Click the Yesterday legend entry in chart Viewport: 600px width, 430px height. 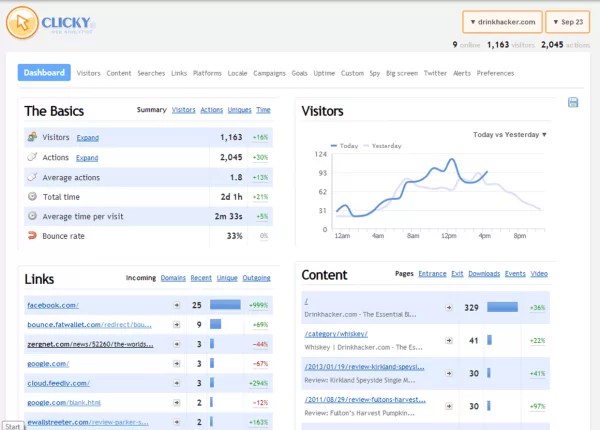382,146
